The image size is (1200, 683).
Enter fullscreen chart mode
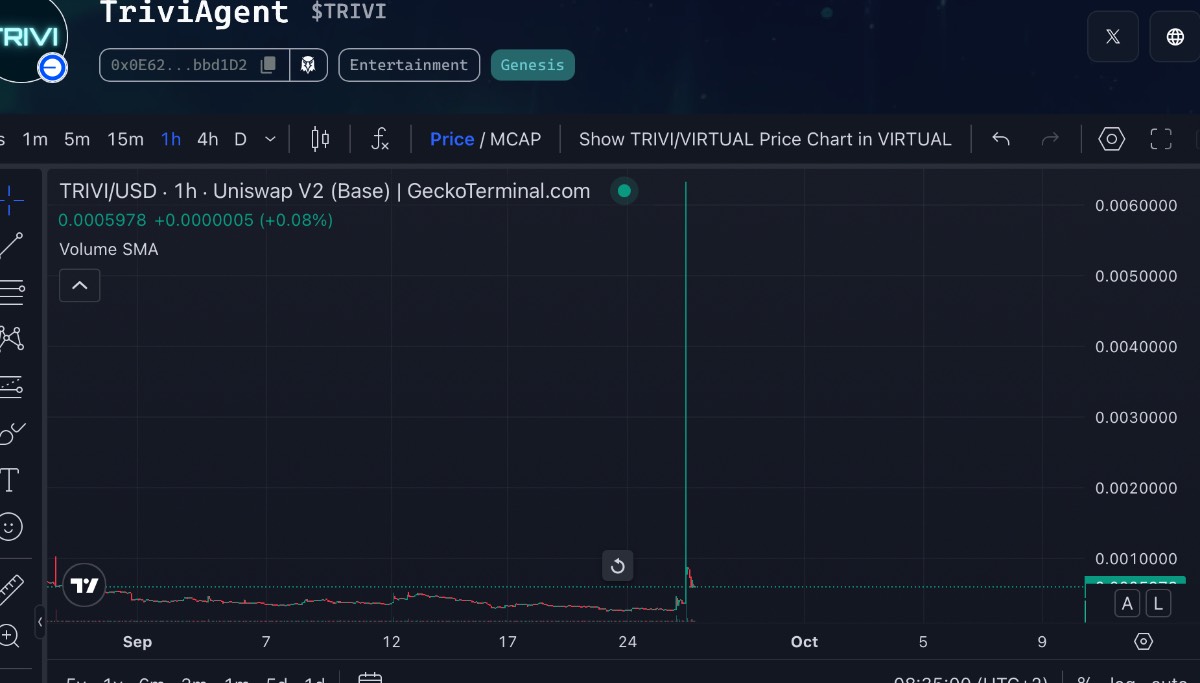[1160, 139]
